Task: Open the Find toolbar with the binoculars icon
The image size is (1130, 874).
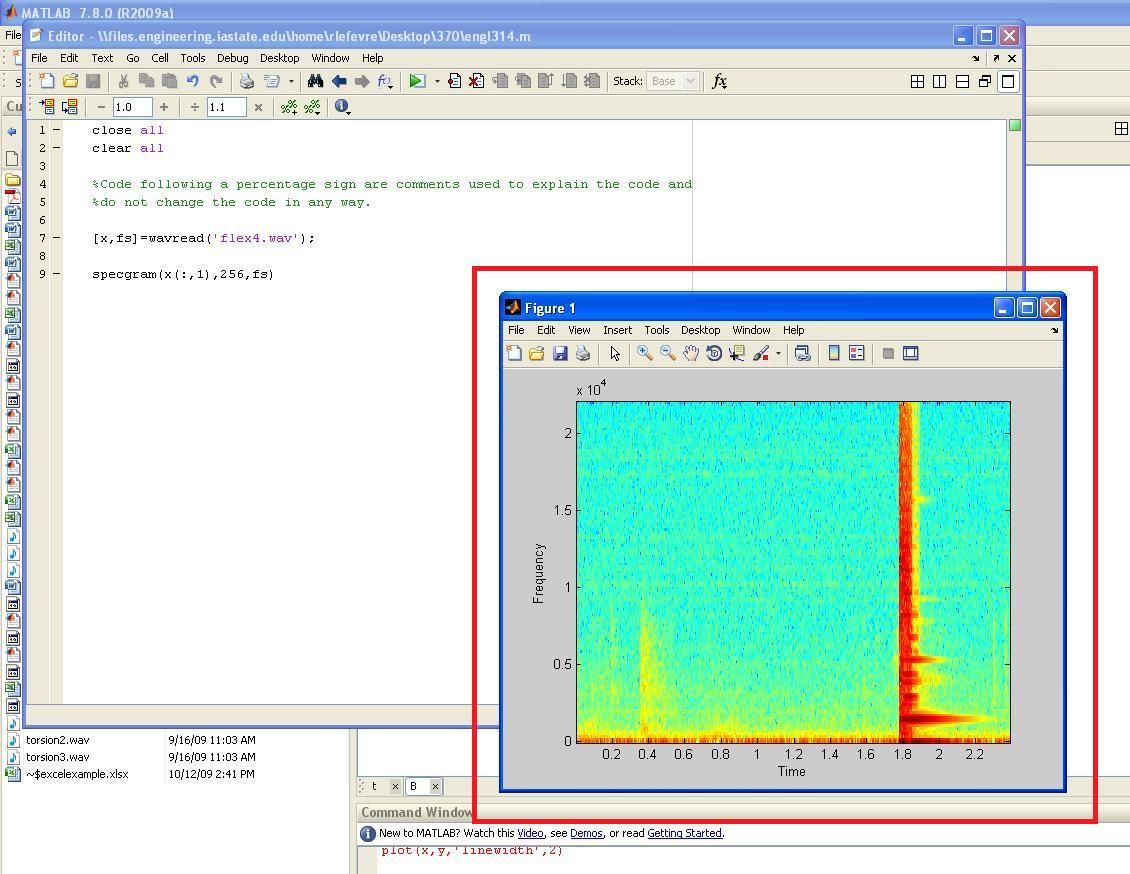Action: pos(316,81)
